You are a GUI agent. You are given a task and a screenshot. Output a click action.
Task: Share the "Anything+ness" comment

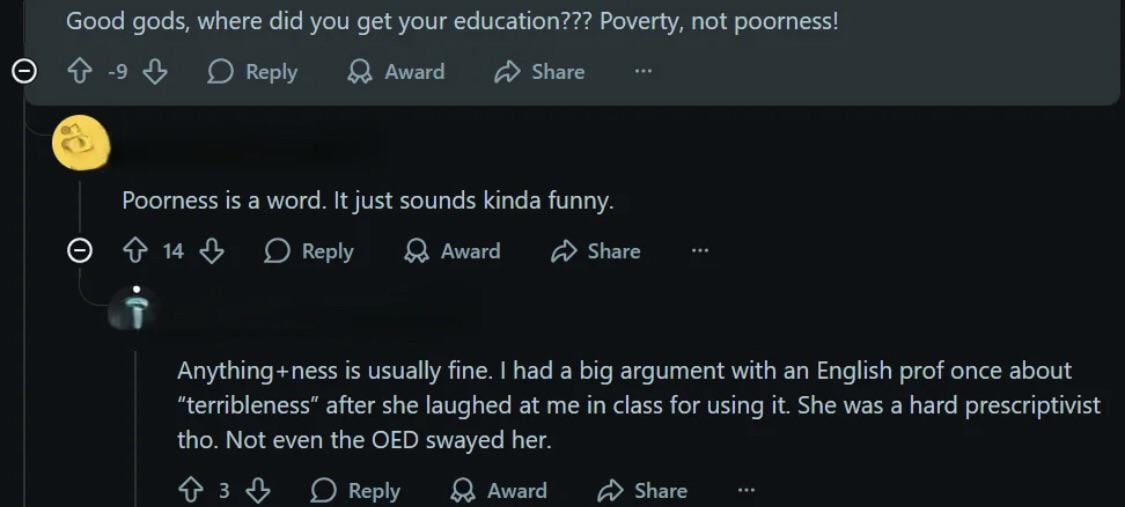point(642,490)
